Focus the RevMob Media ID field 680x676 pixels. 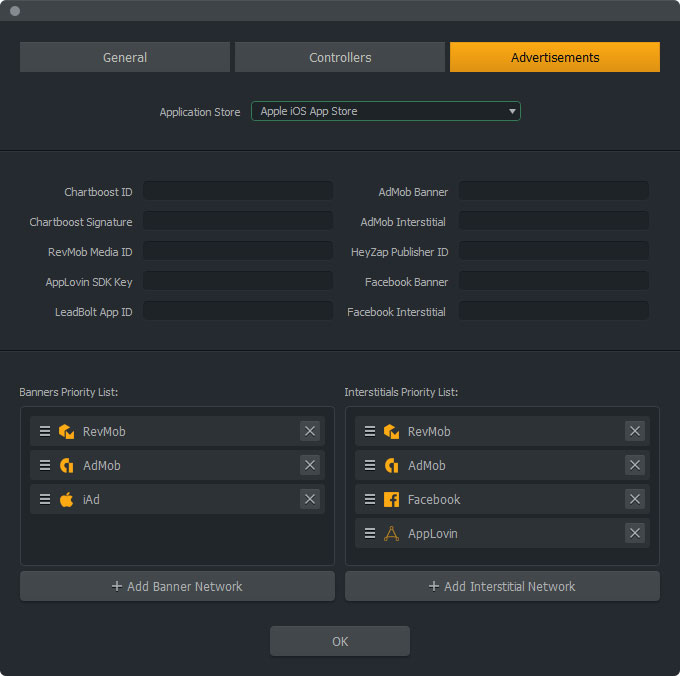238,251
